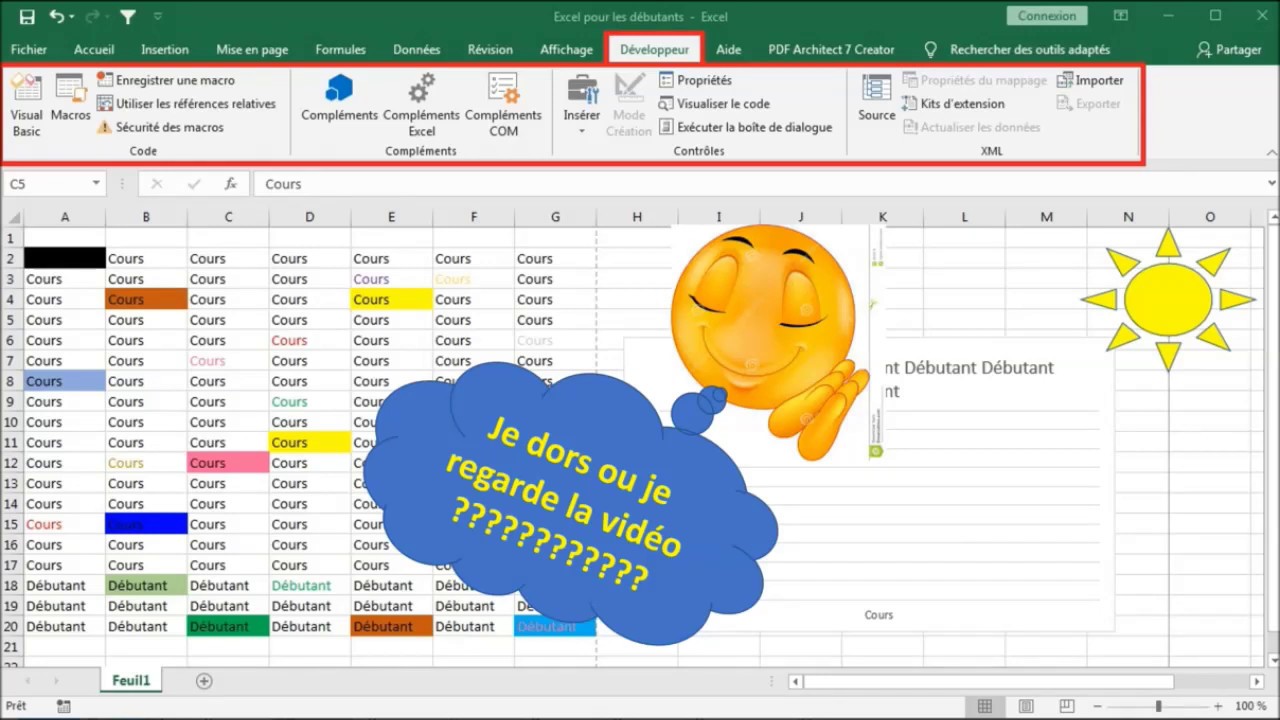Image resolution: width=1280 pixels, height=720 pixels.
Task: Open Sécurité des macros settings
Action: point(161,127)
